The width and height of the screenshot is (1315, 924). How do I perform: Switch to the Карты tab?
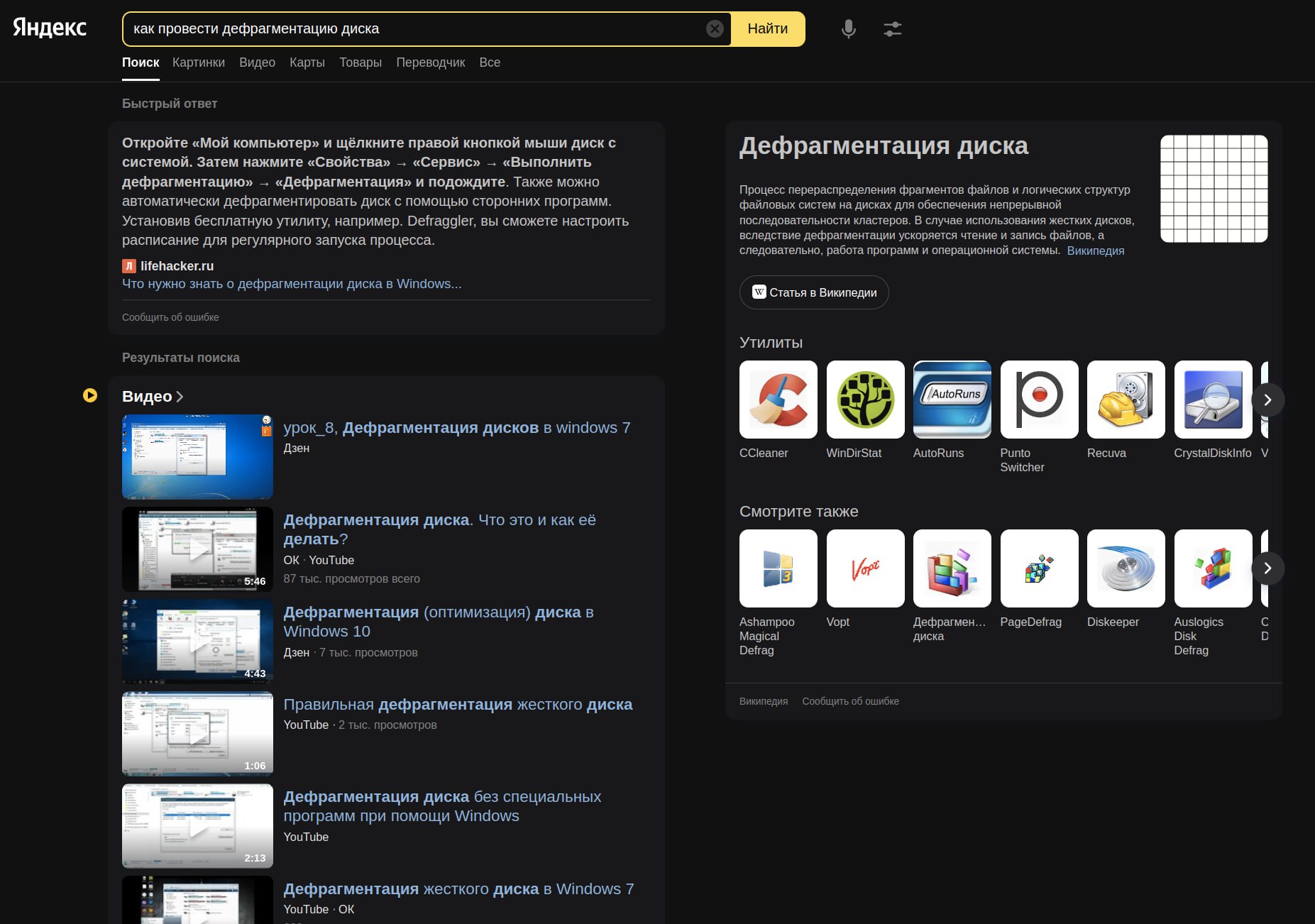click(x=307, y=62)
